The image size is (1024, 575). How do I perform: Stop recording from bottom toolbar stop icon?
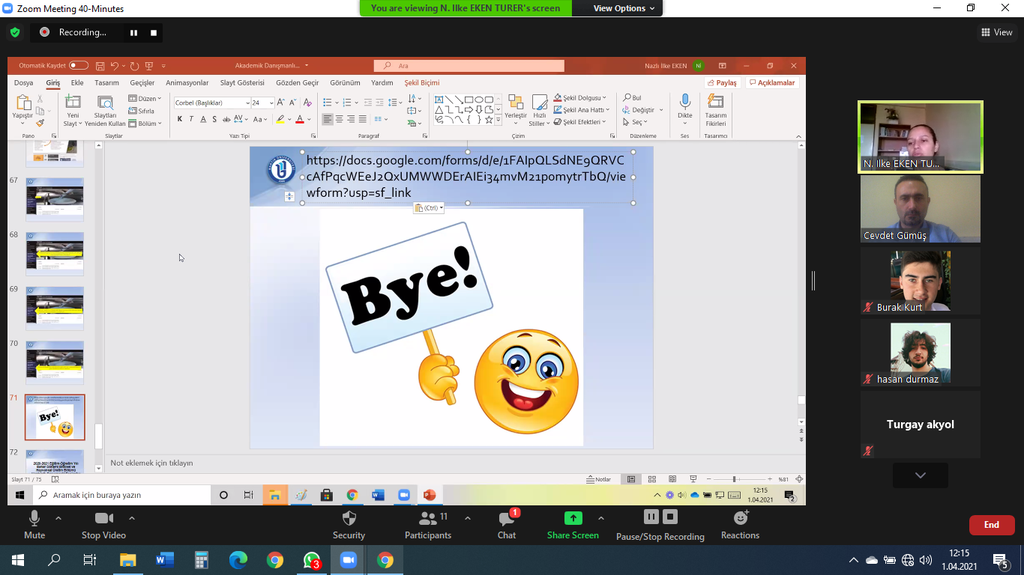point(670,517)
